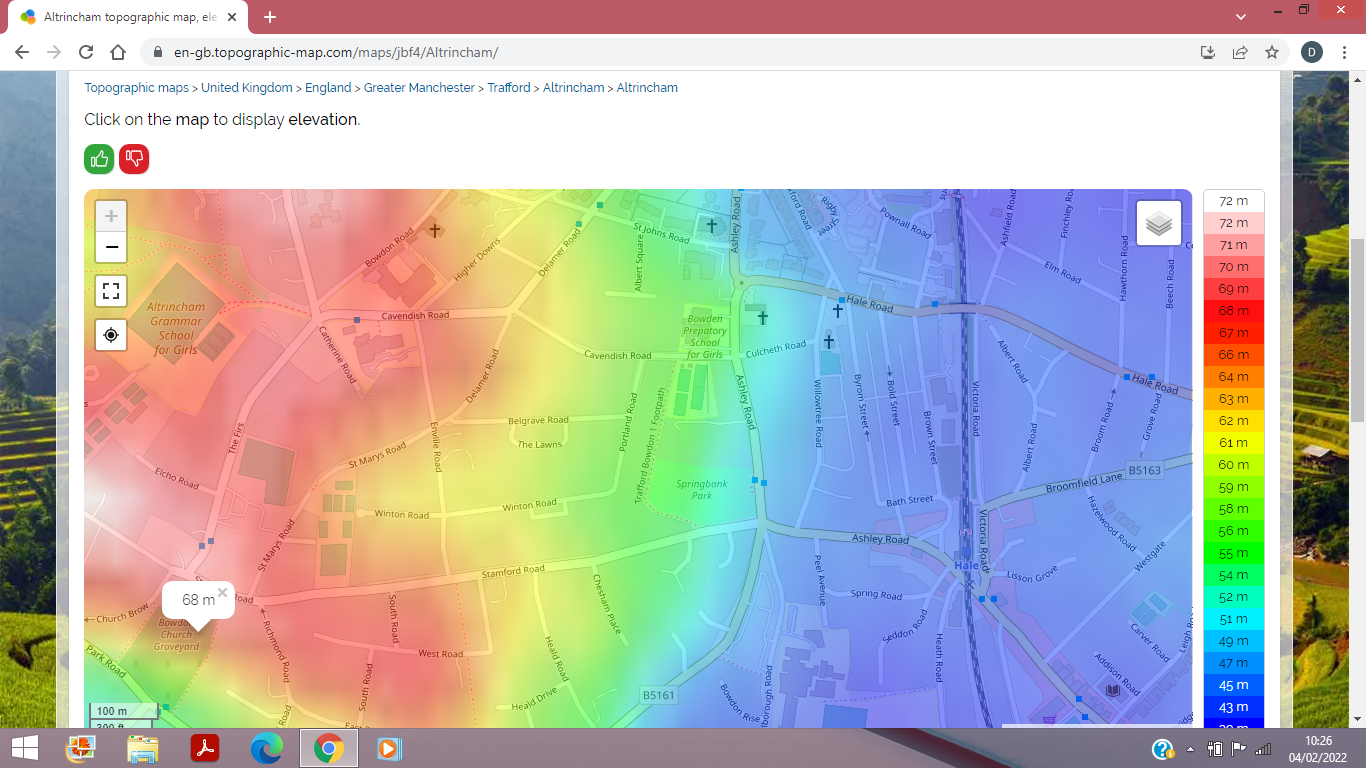Screen dimensions: 1366x768
Task: Open the browser home page
Action: pos(118,52)
